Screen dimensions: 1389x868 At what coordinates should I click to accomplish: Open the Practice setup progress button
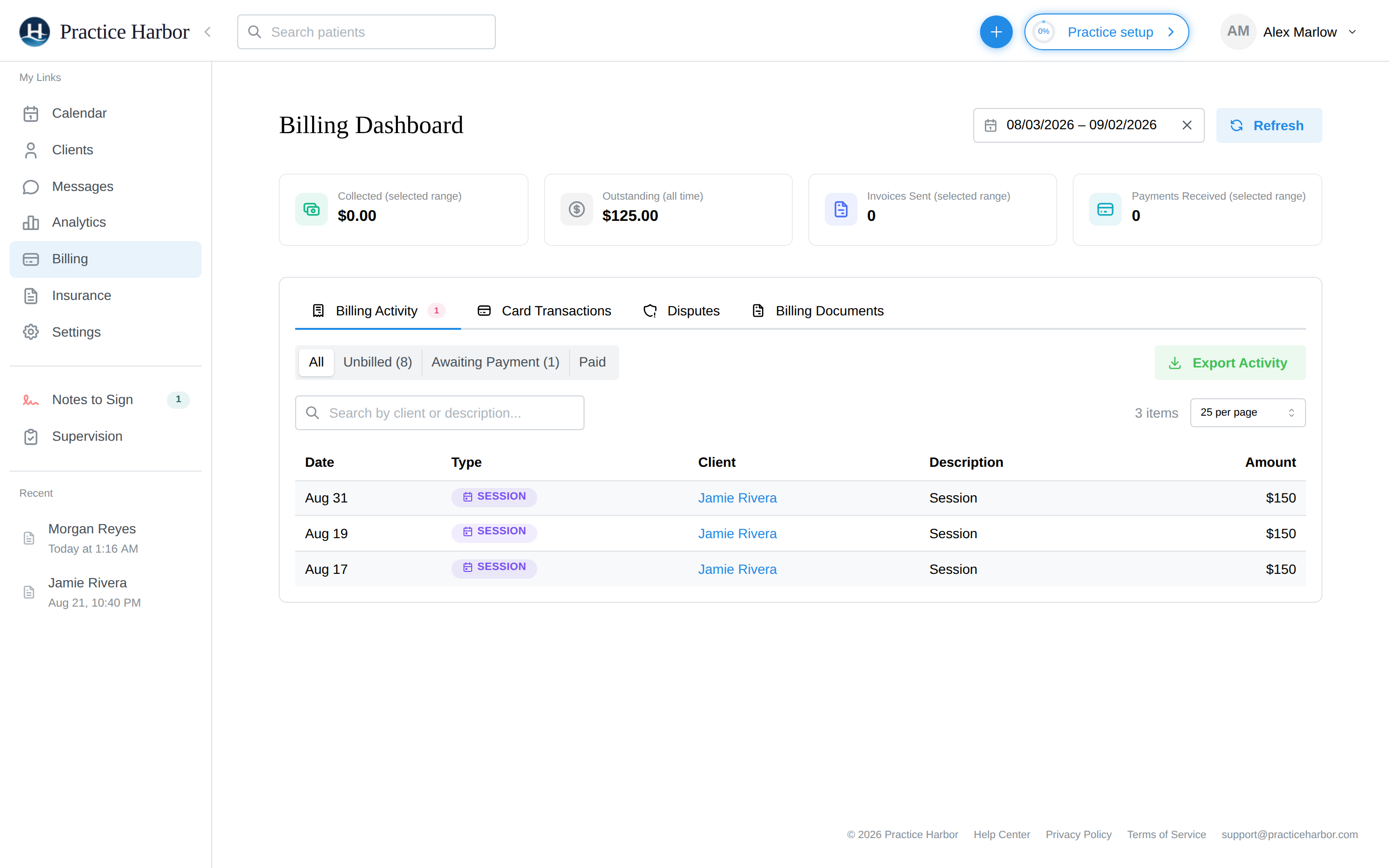pos(1106,32)
